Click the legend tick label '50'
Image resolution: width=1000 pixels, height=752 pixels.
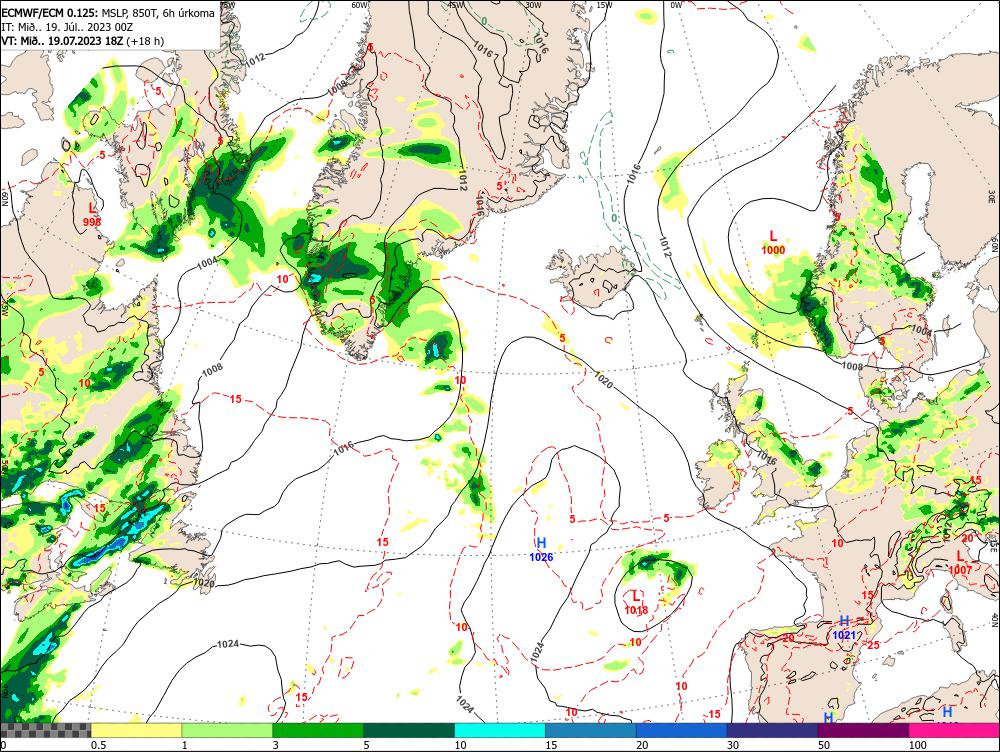pos(824,745)
